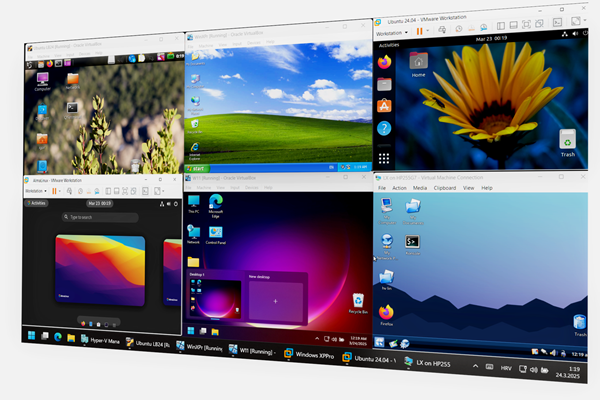Click the HRV keyboard language indicator
Image resolution: width=600 pixels, height=400 pixels.
pos(506,368)
